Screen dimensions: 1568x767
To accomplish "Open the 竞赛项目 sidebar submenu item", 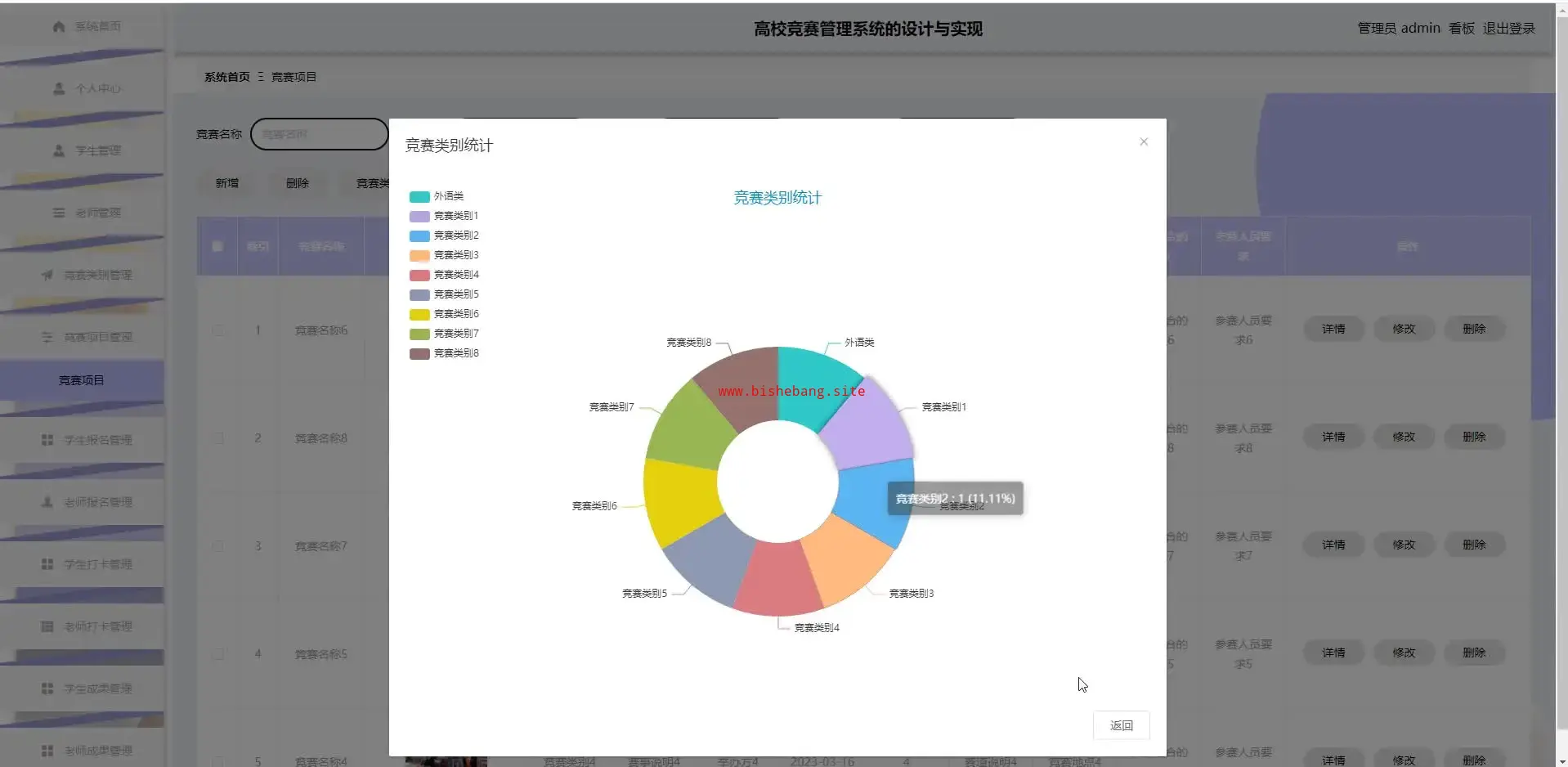I will click(82, 380).
